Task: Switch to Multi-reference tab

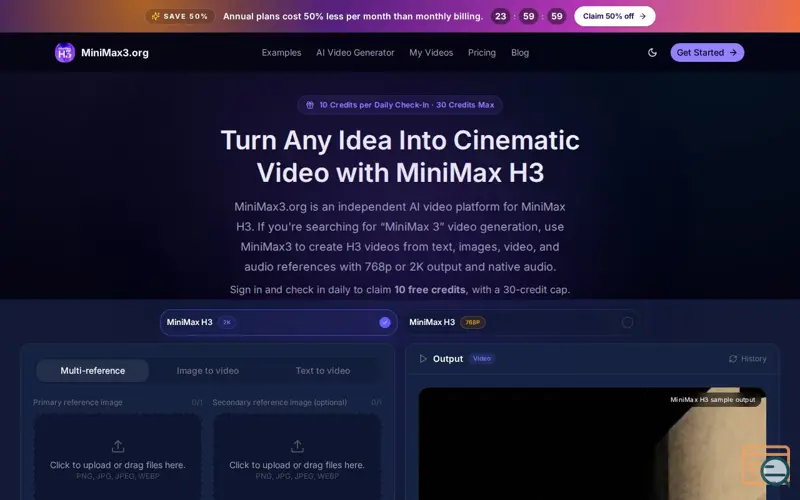Action: (92, 371)
